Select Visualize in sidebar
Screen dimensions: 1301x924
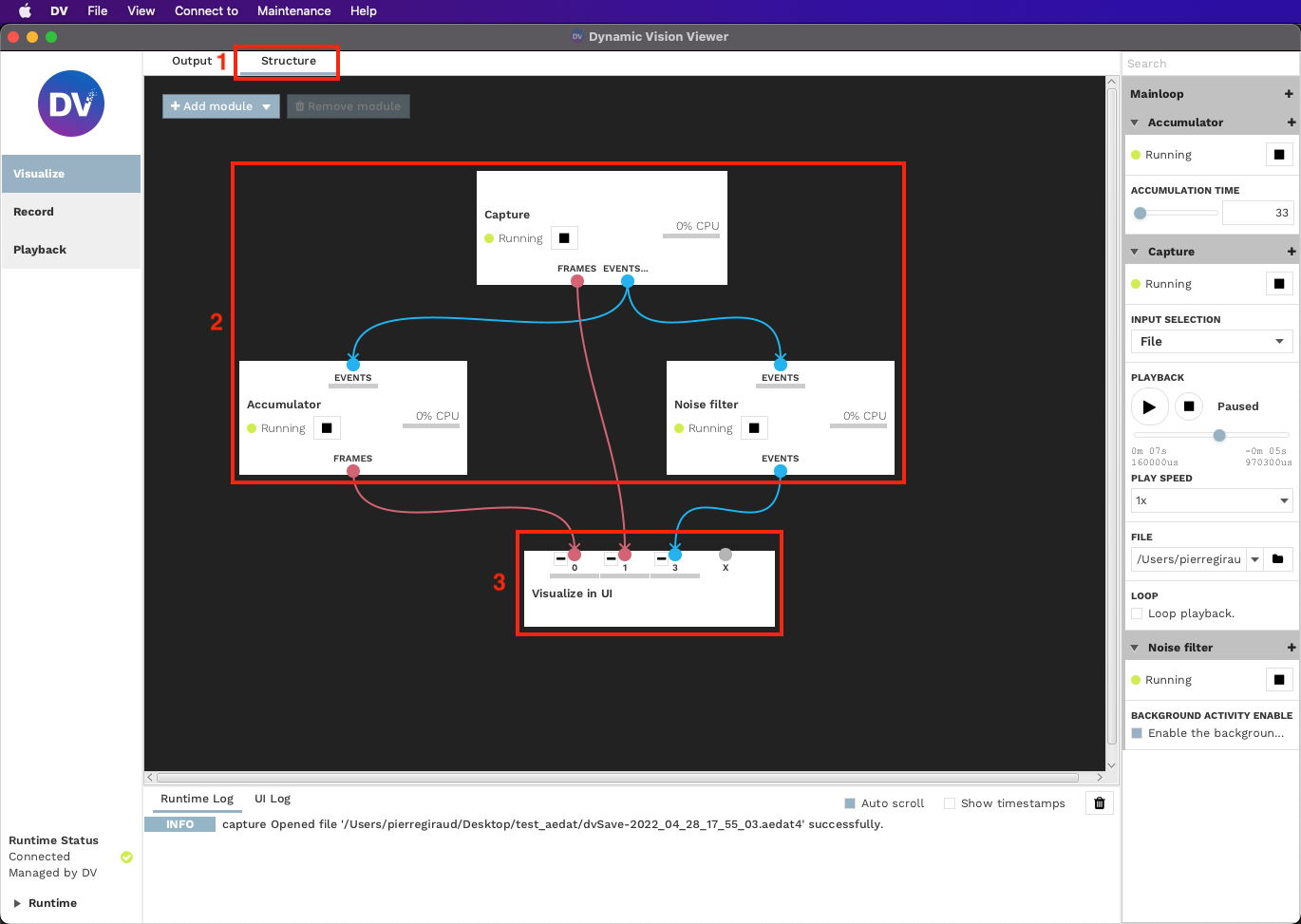click(x=71, y=174)
